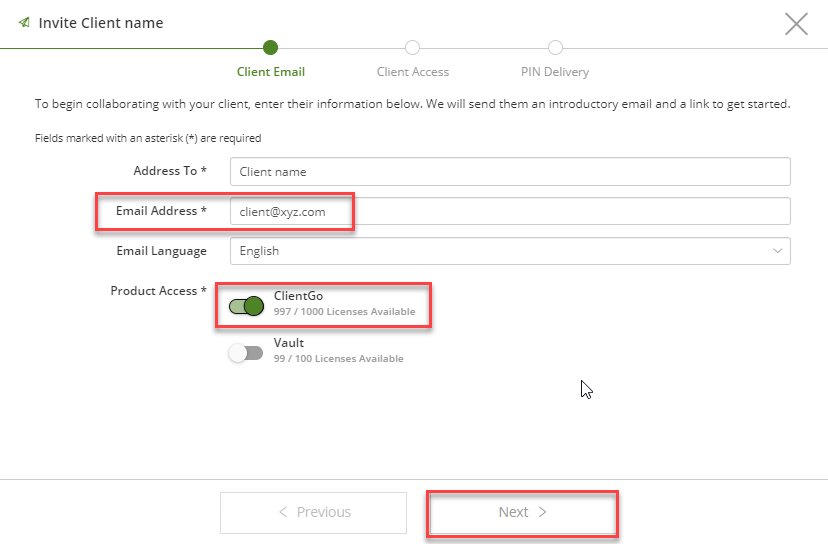
Task: Select the PIN Delivery step circle
Action: tap(555, 48)
